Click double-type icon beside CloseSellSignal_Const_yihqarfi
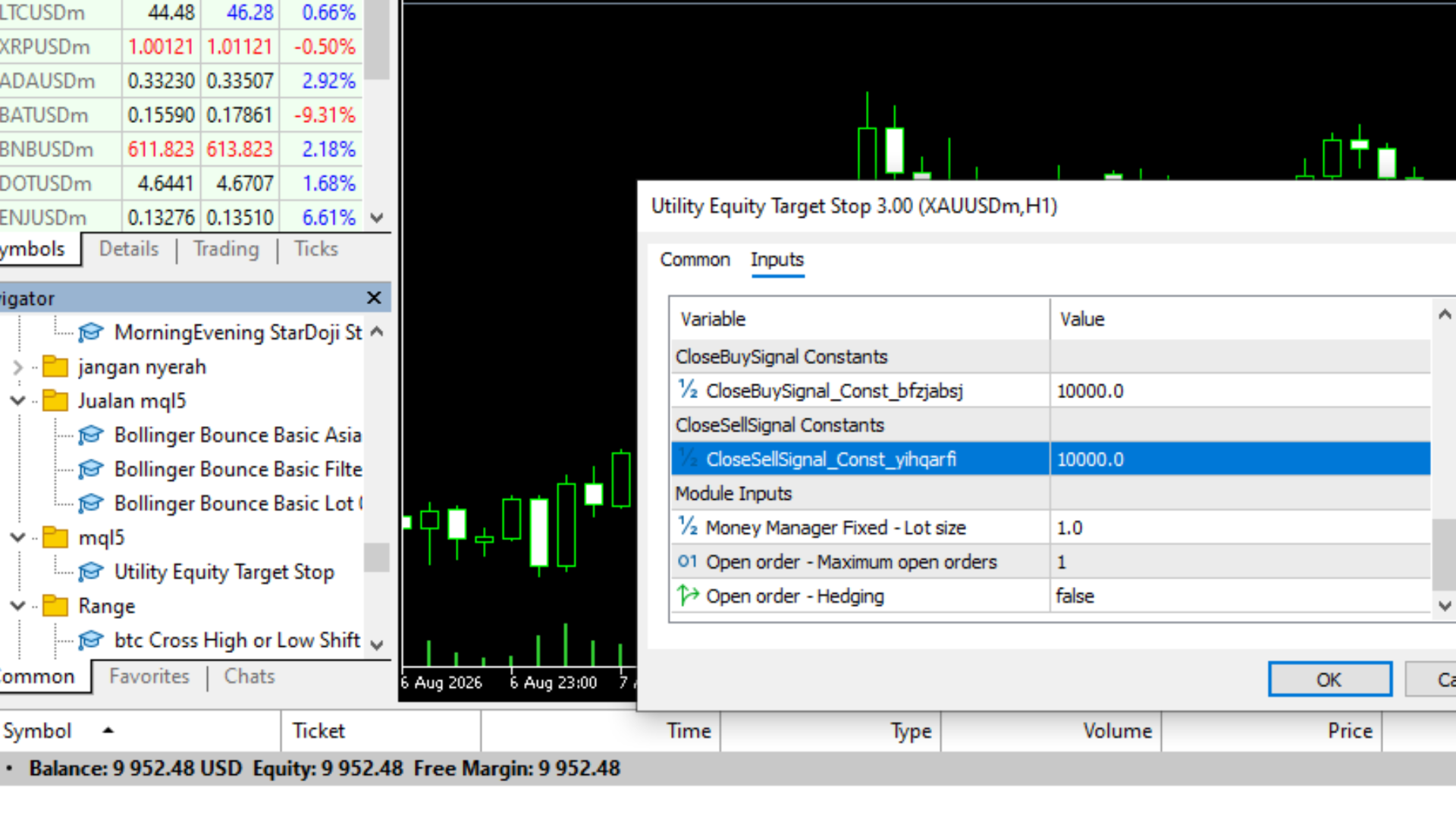Screen dimensions: 1456x819 pyautogui.click(x=688, y=458)
